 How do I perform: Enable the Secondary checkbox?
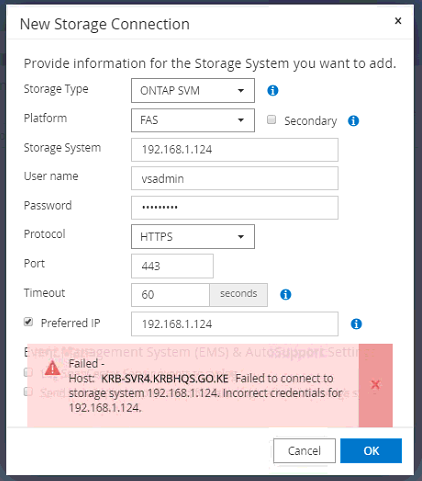point(271,120)
